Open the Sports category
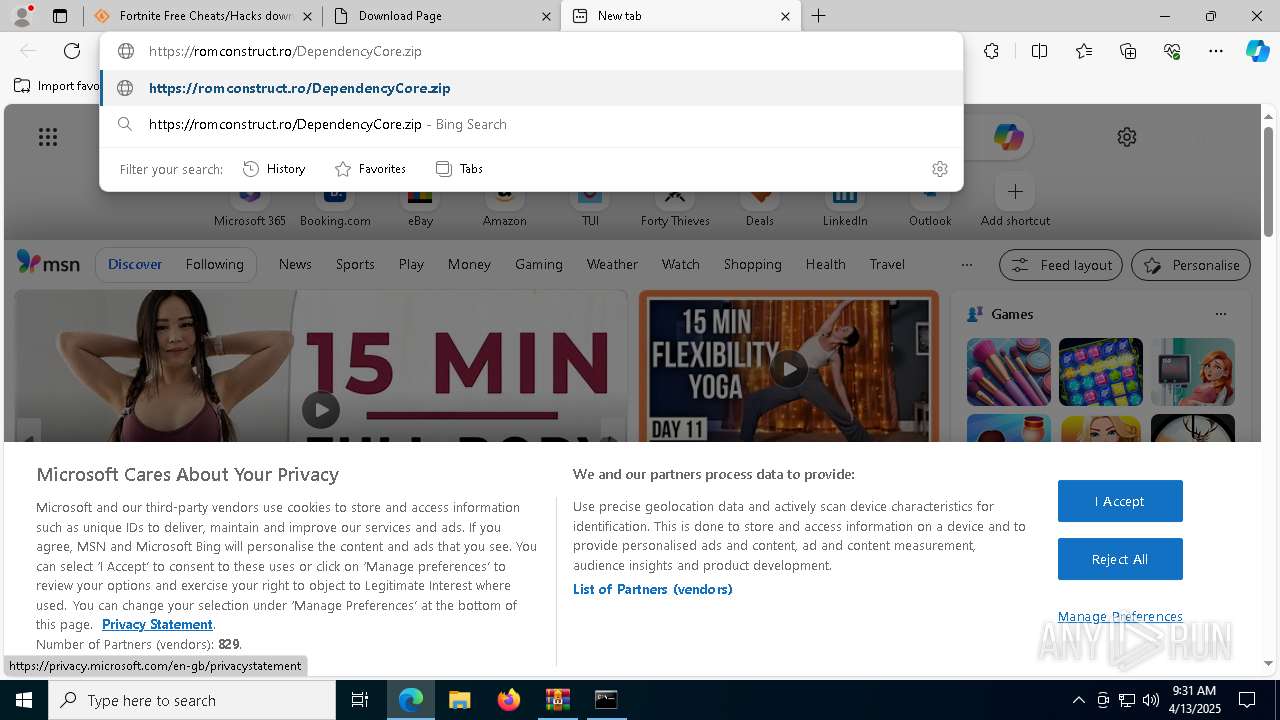Screen dimensions: 1280x720 355,264
